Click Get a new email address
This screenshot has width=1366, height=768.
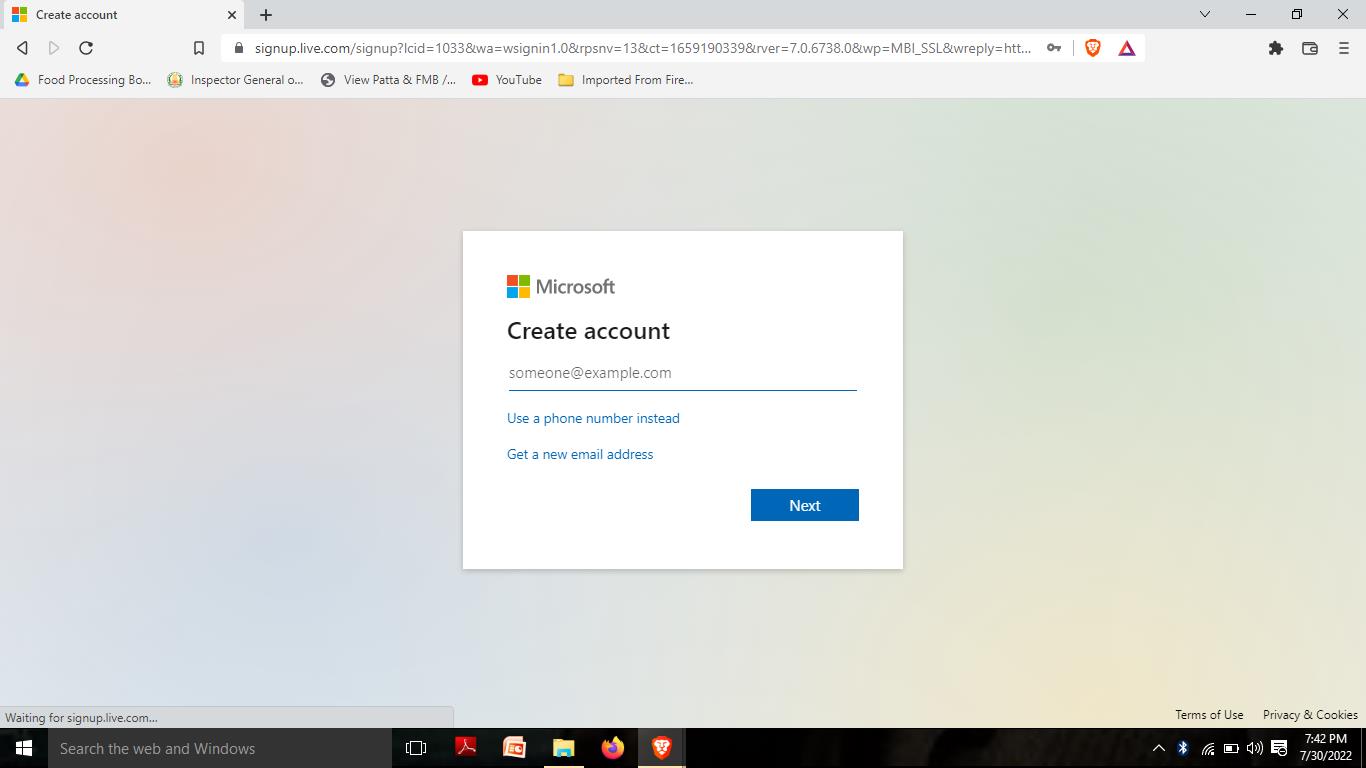click(x=580, y=454)
